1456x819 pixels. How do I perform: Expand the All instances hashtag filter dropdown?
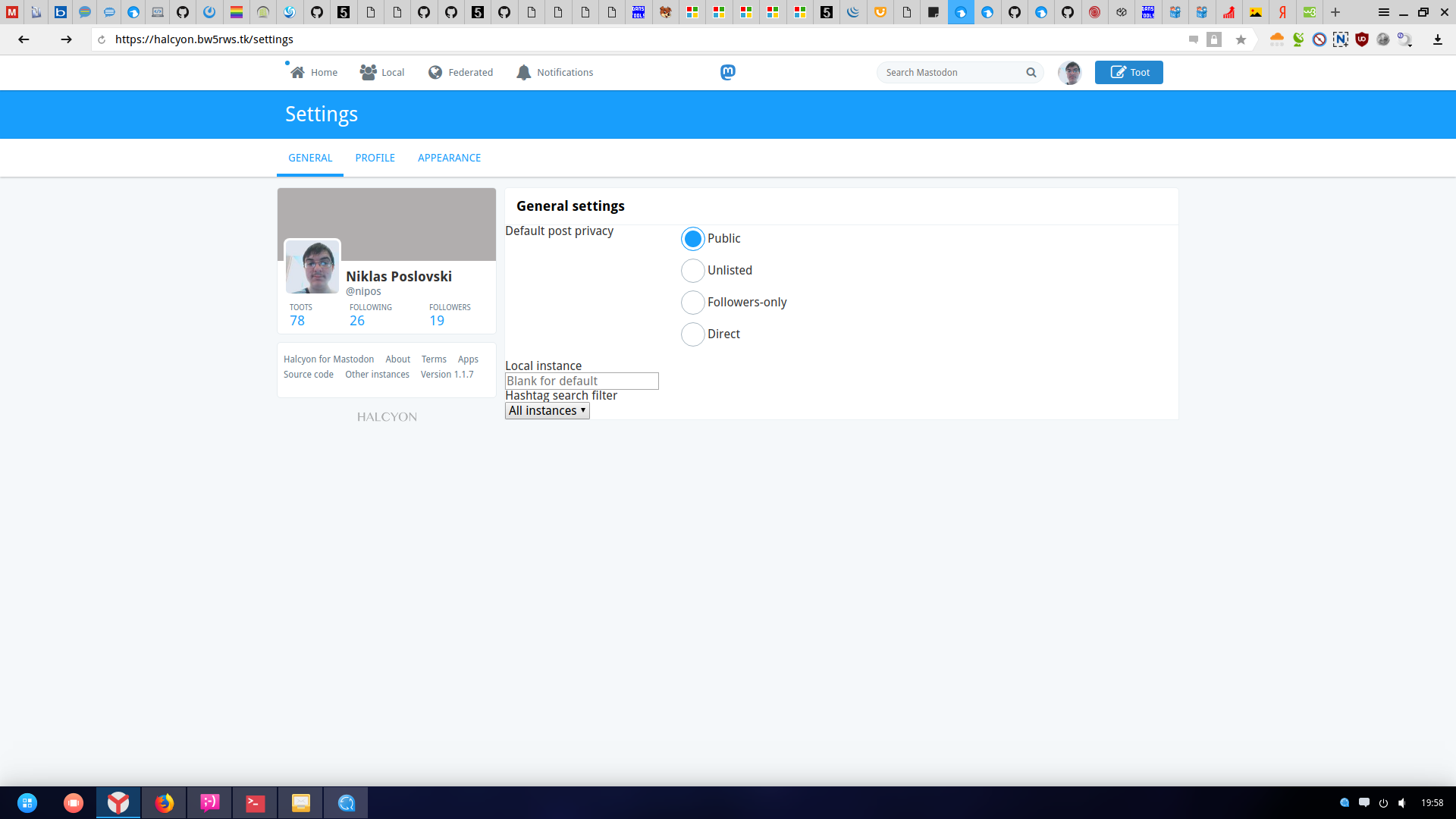[548, 410]
